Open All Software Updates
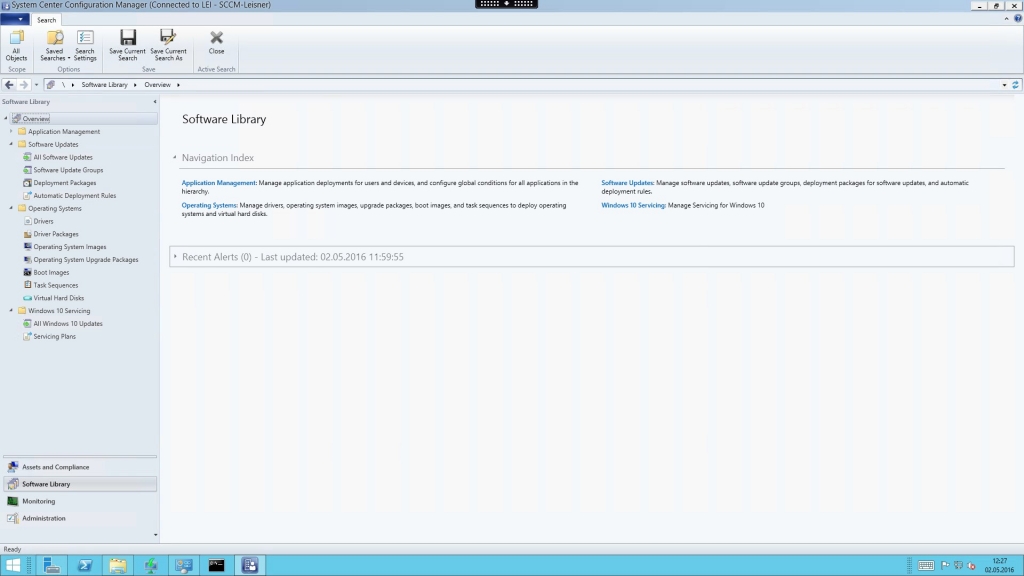The image size is (1024, 576). pyautogui.click(x=63, y=157)
